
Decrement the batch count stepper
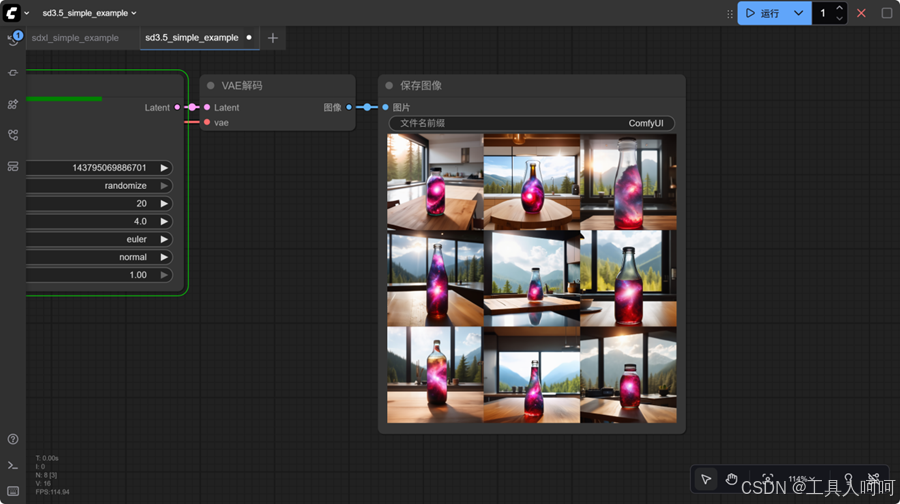[x=839, y=18]
